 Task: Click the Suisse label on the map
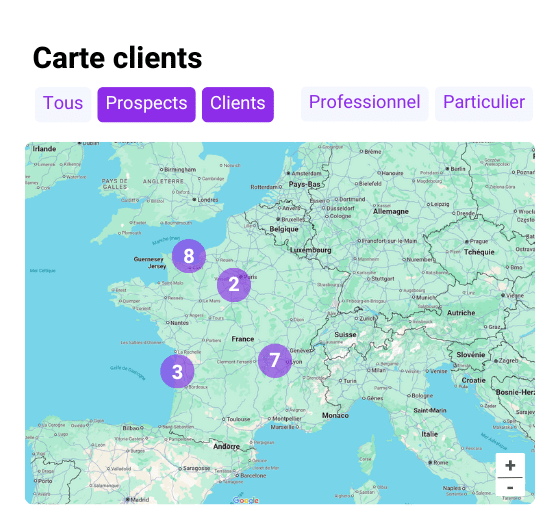345,335
